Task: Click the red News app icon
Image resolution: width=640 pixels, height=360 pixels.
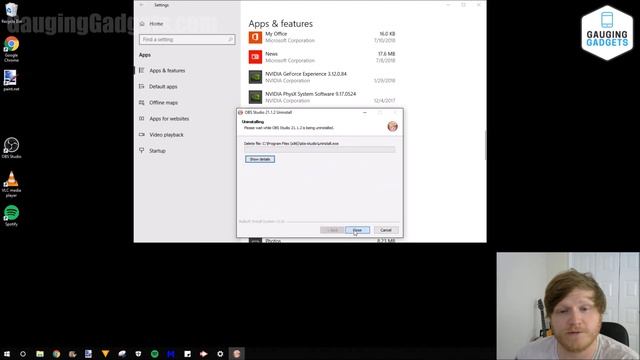Action: 256,57
